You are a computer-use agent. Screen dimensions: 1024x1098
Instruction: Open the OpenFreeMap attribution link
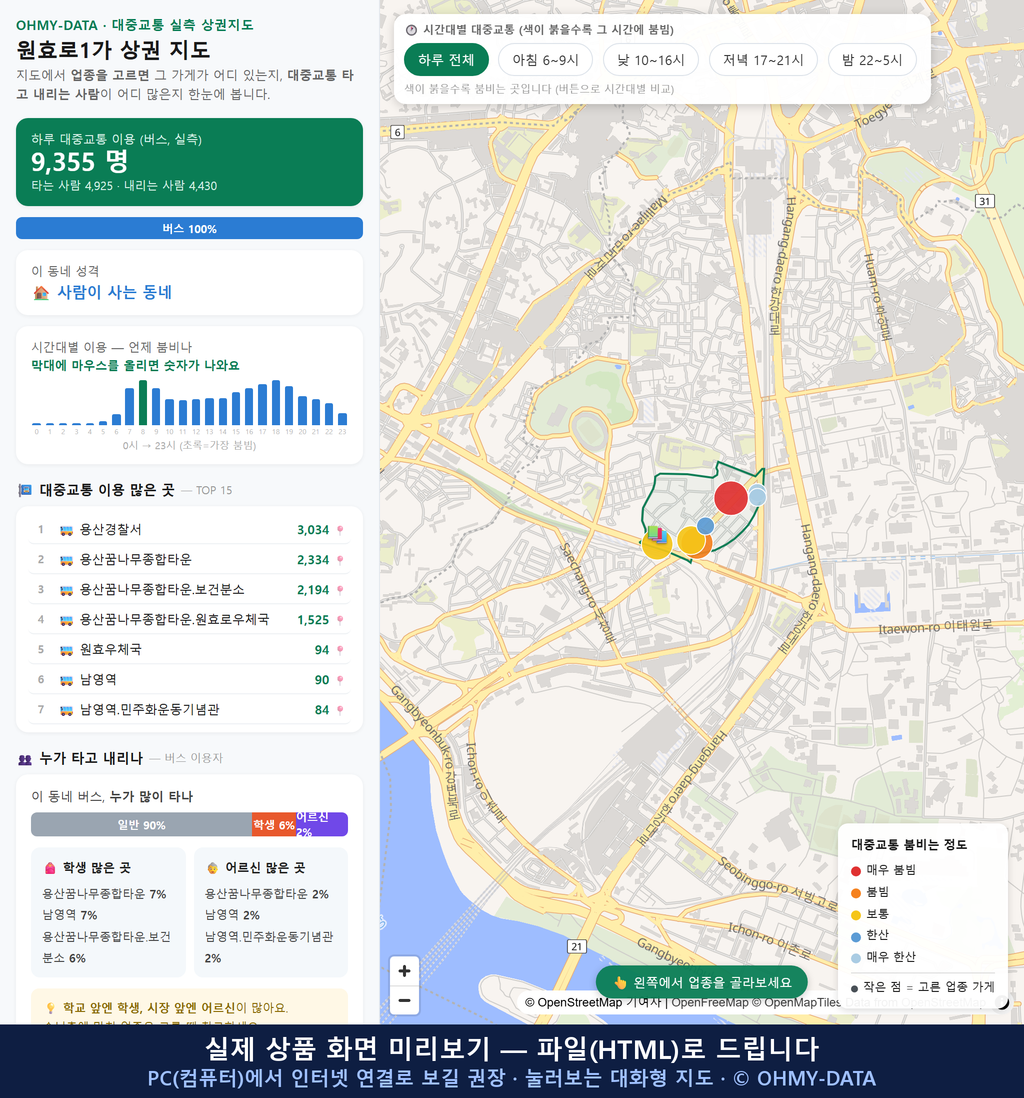[x=710, y=1002]
